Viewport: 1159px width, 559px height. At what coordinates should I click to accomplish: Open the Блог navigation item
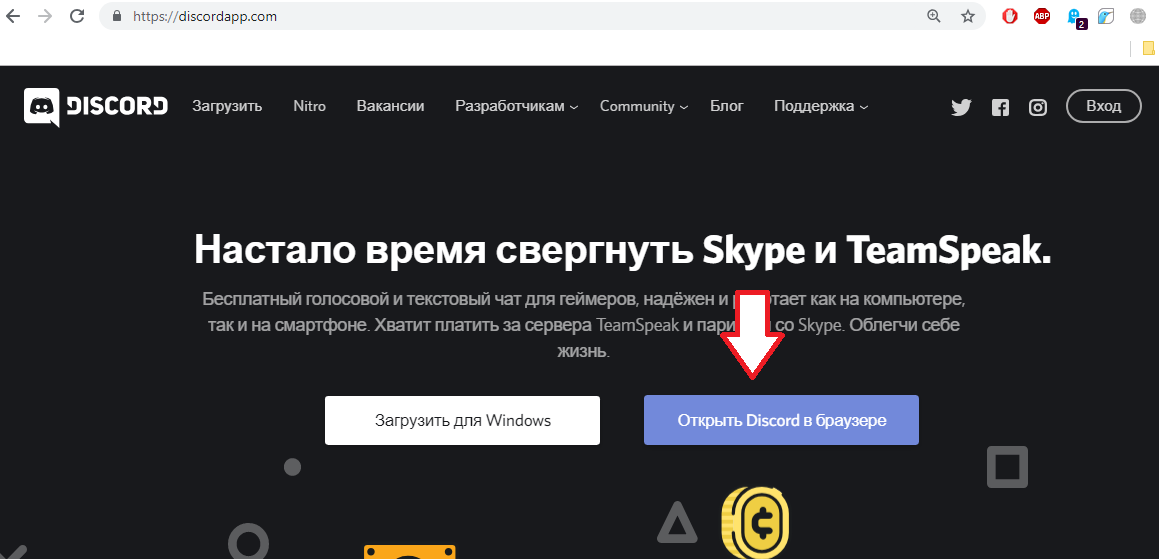(727, 106)
